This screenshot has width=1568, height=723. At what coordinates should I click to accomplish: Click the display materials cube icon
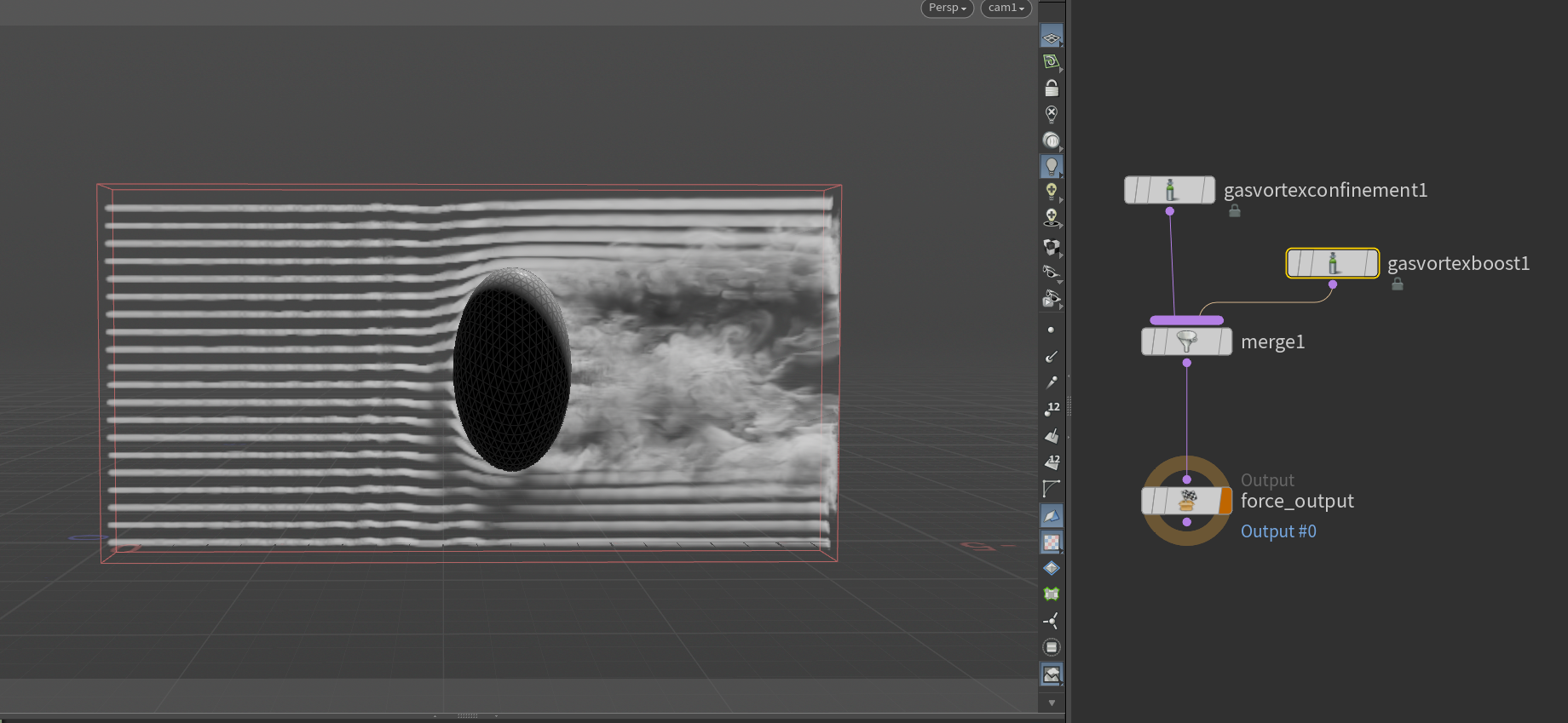[1052, 247]
